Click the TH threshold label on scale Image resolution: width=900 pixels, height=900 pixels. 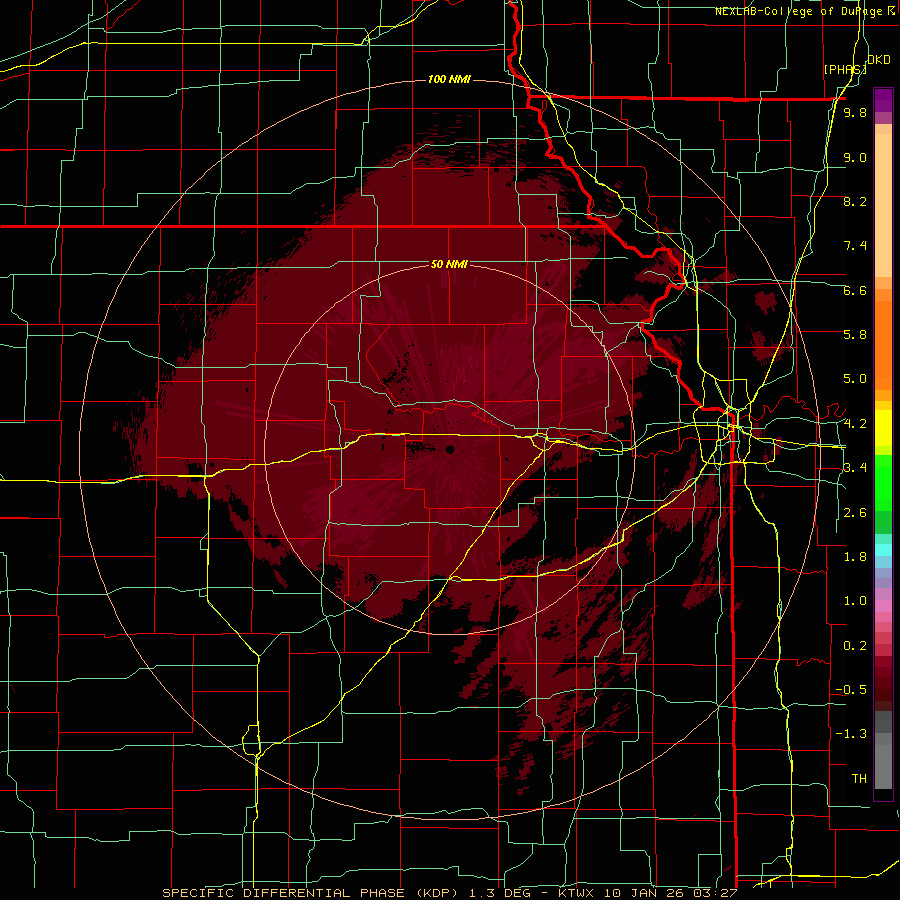pos(859,779)
